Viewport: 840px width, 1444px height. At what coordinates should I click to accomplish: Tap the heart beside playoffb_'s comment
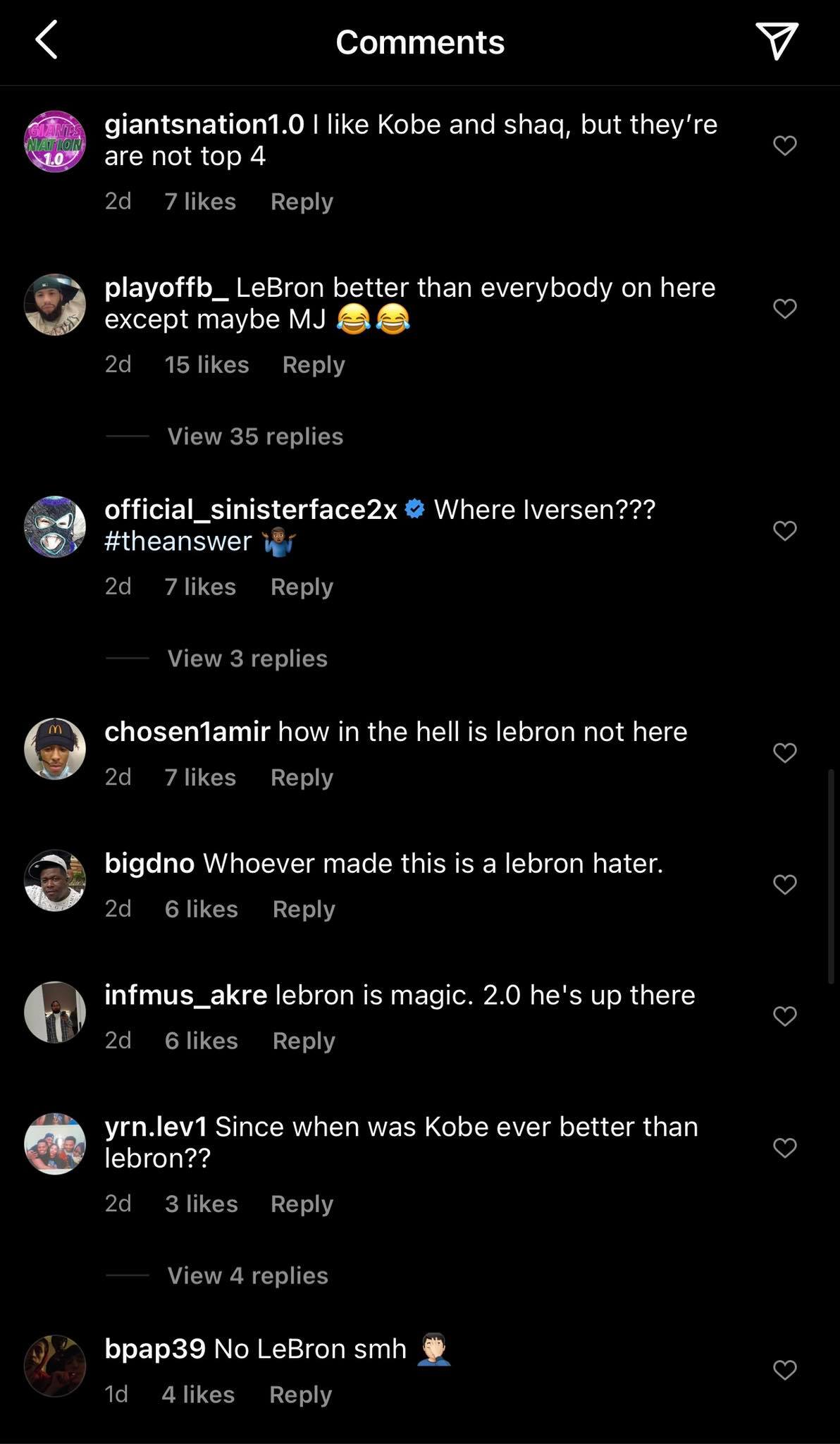pos(784,308)
